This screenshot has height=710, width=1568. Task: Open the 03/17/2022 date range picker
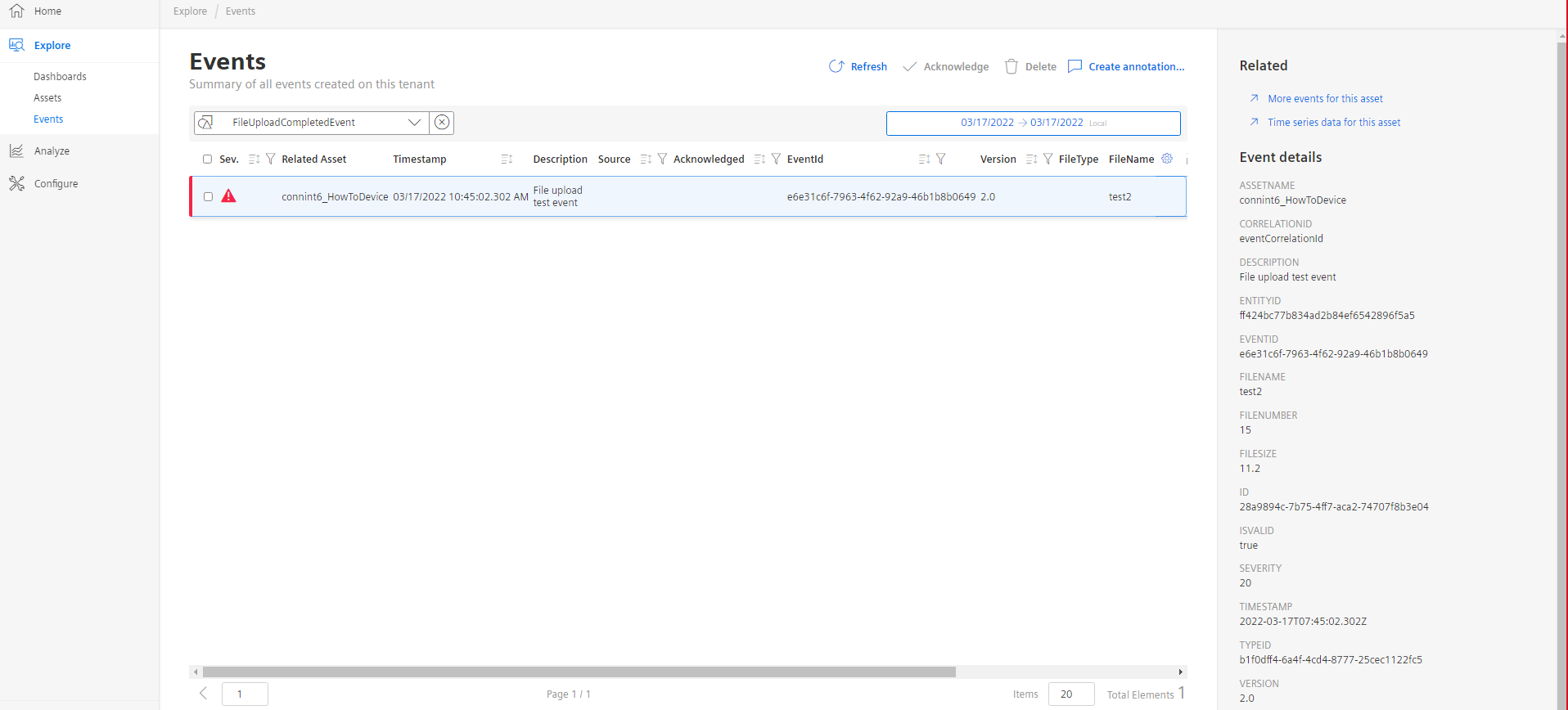click(1033, 123)
